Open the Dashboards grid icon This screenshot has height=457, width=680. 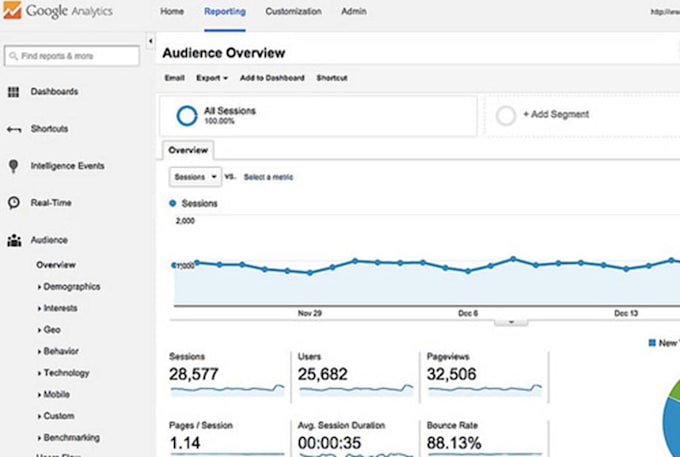(14, 92)
